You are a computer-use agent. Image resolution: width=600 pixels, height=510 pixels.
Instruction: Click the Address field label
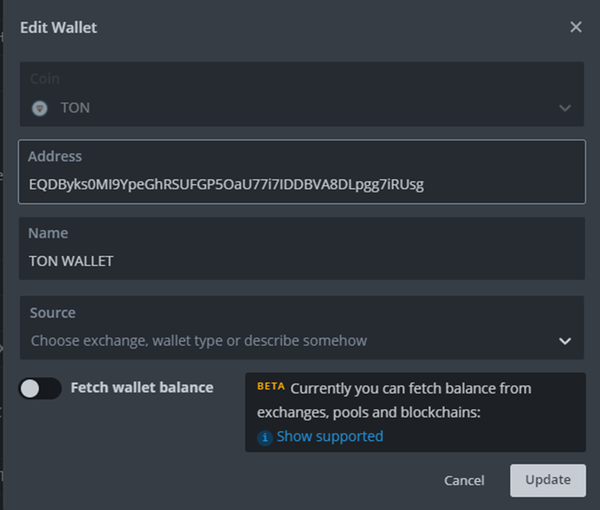click(55, 156)
